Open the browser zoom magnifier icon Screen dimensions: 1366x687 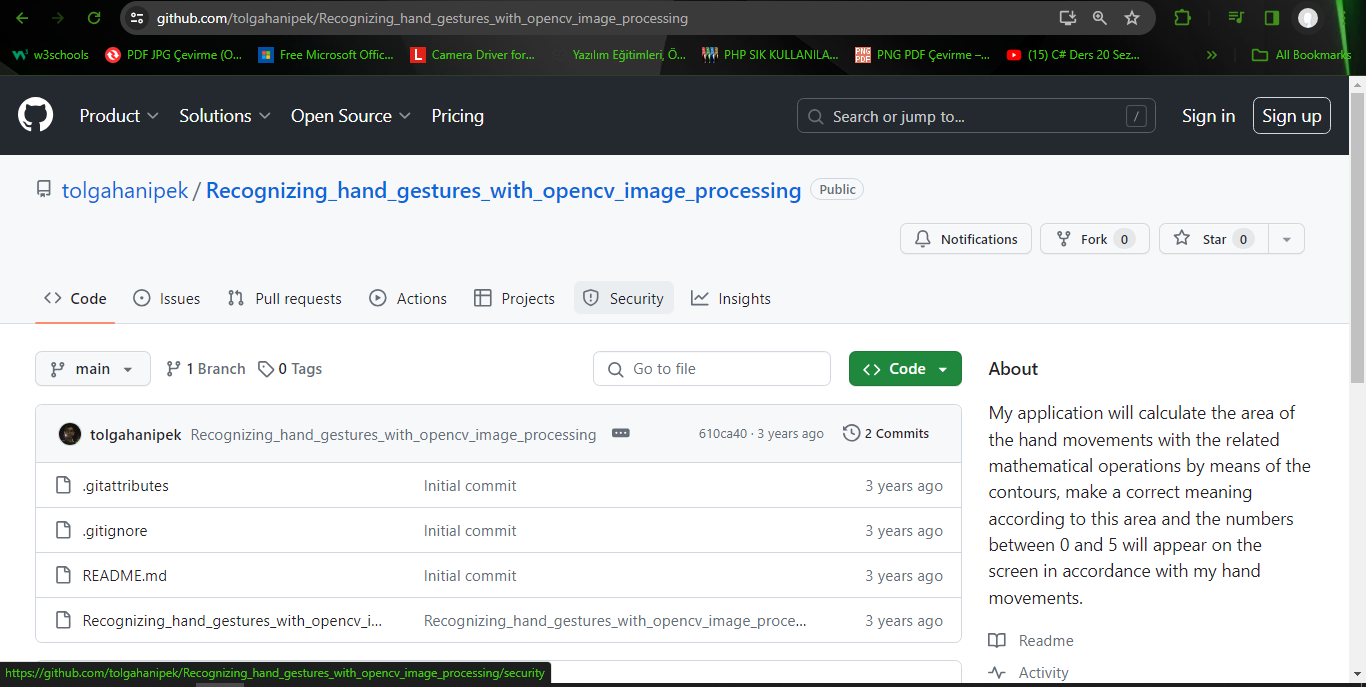coord(1099,18)
